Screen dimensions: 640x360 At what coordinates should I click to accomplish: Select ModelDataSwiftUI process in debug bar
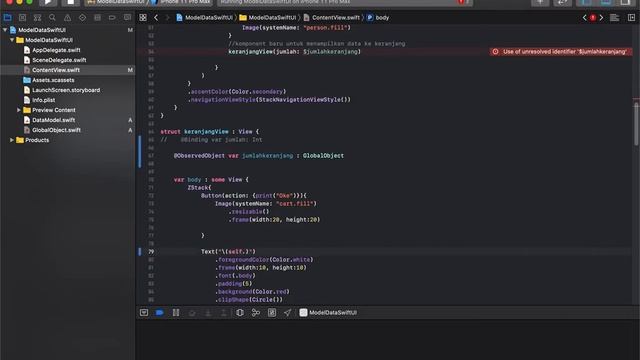point(329,313)
